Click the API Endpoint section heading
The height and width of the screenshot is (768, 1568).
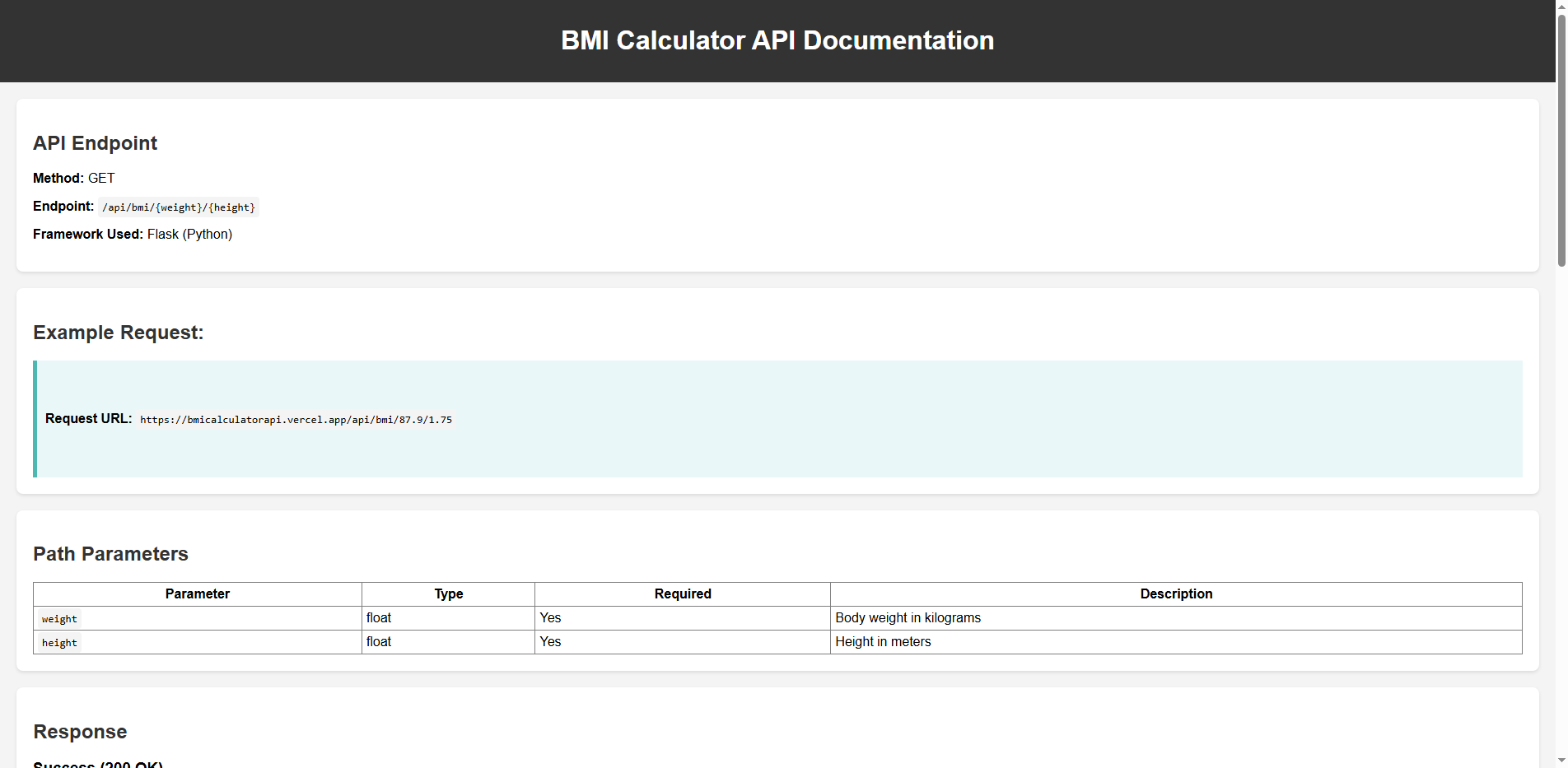point(95,143)
